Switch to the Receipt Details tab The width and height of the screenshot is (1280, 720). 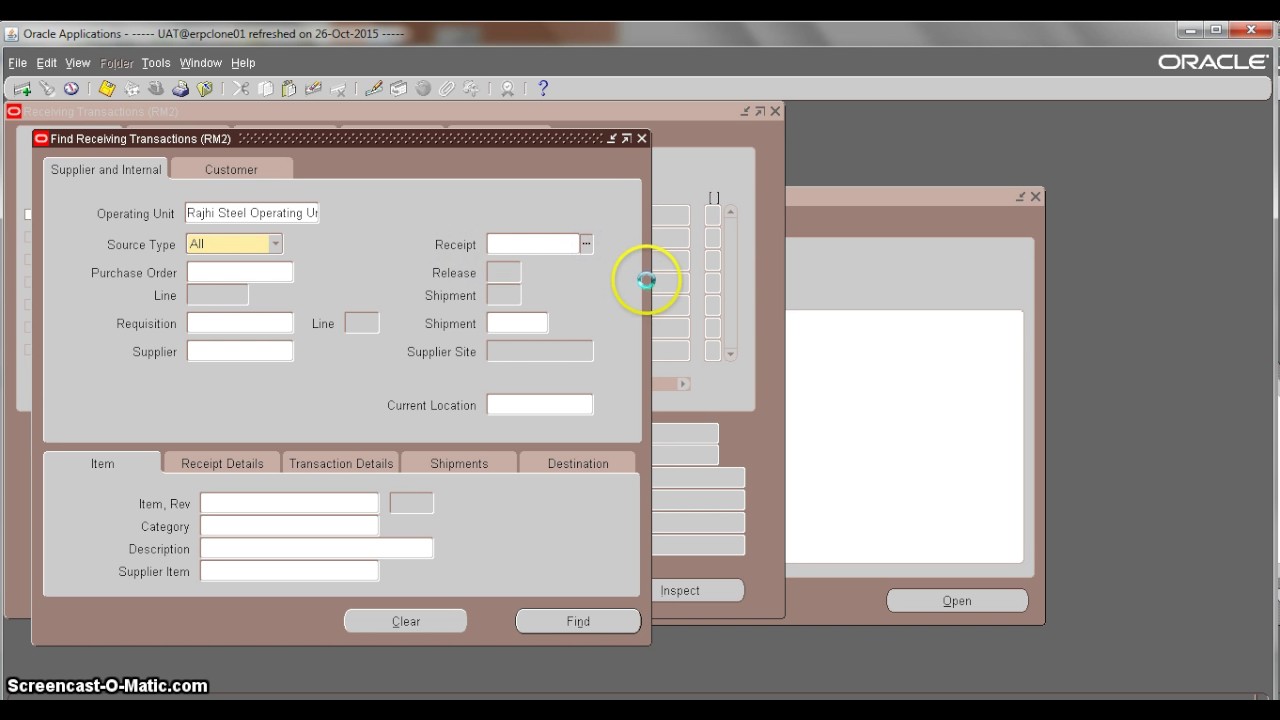click(222, 463)
